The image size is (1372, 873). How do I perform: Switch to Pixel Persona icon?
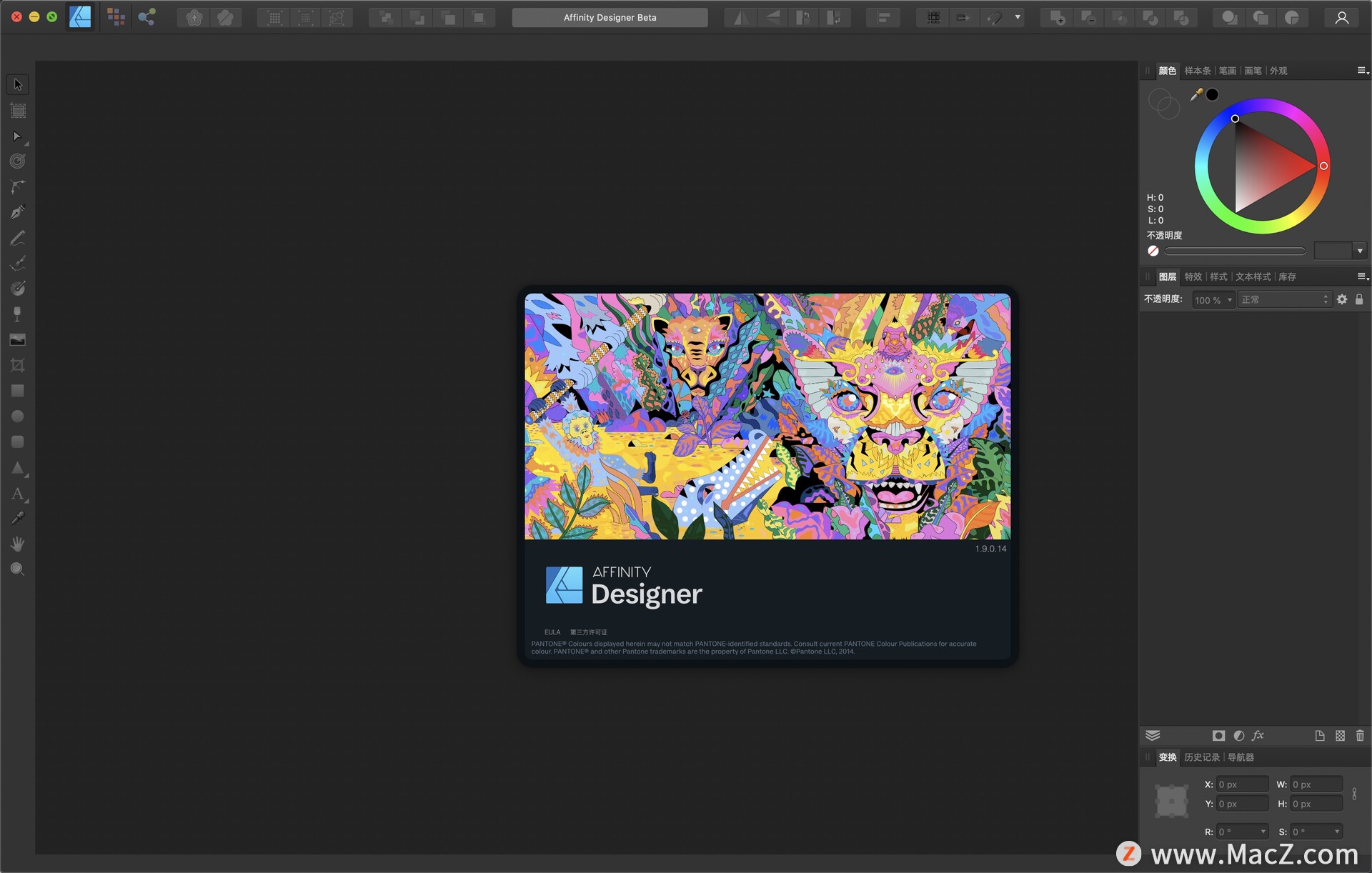pyautogui.click(x=116, y=17)
